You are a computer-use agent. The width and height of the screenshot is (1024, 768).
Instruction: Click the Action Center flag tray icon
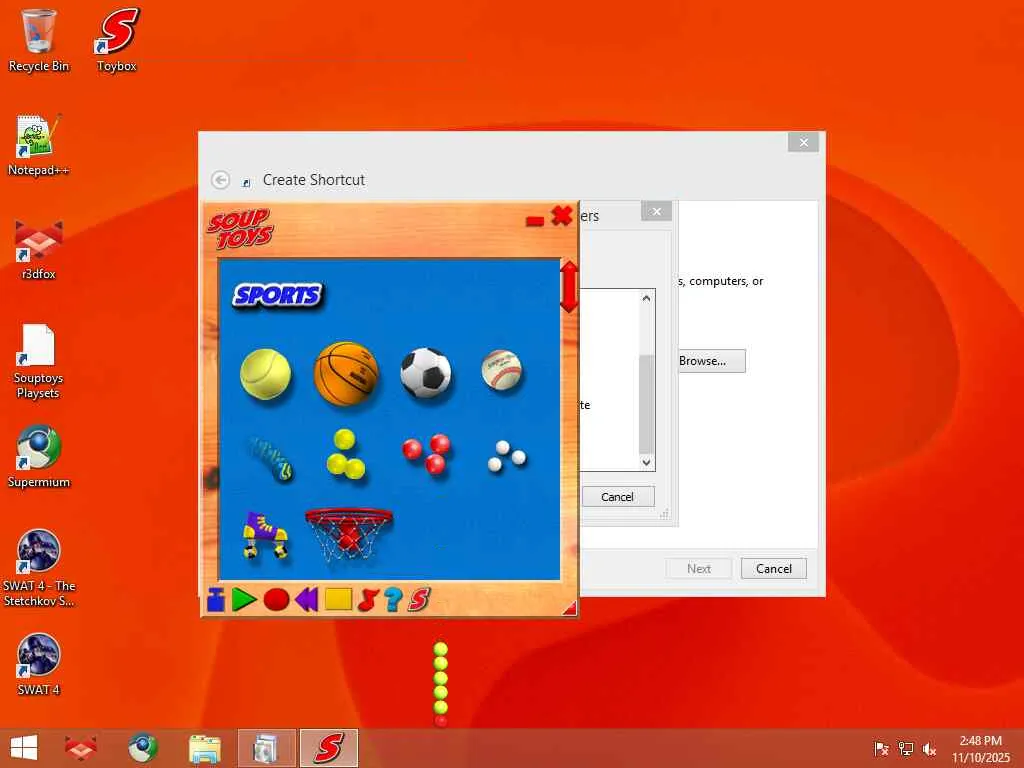click(881, 749)
